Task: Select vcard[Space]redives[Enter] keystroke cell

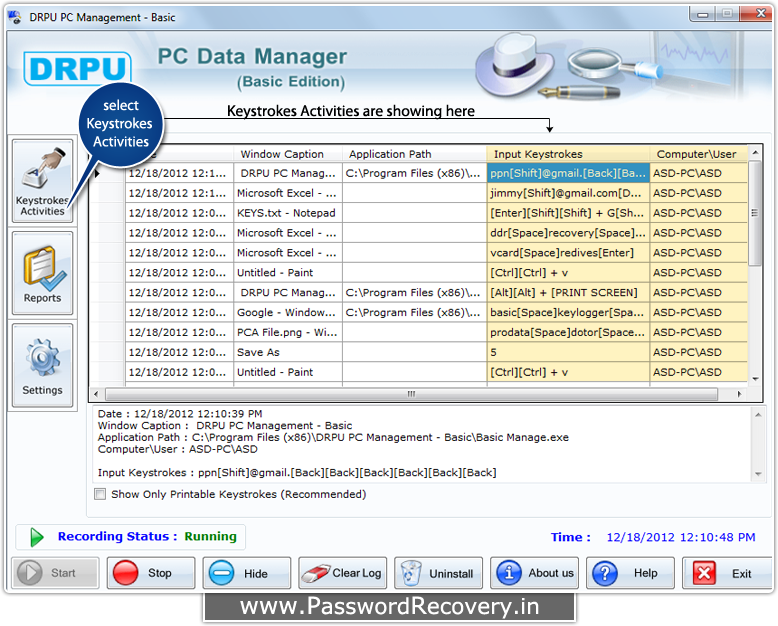Action: [x=568, y=252]
